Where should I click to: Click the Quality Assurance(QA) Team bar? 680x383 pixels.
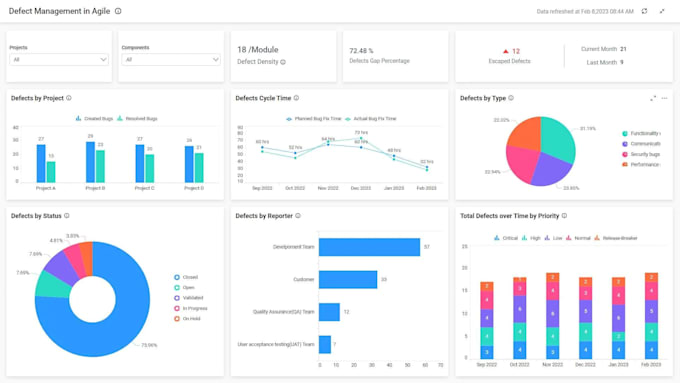[x=330, y=312]
